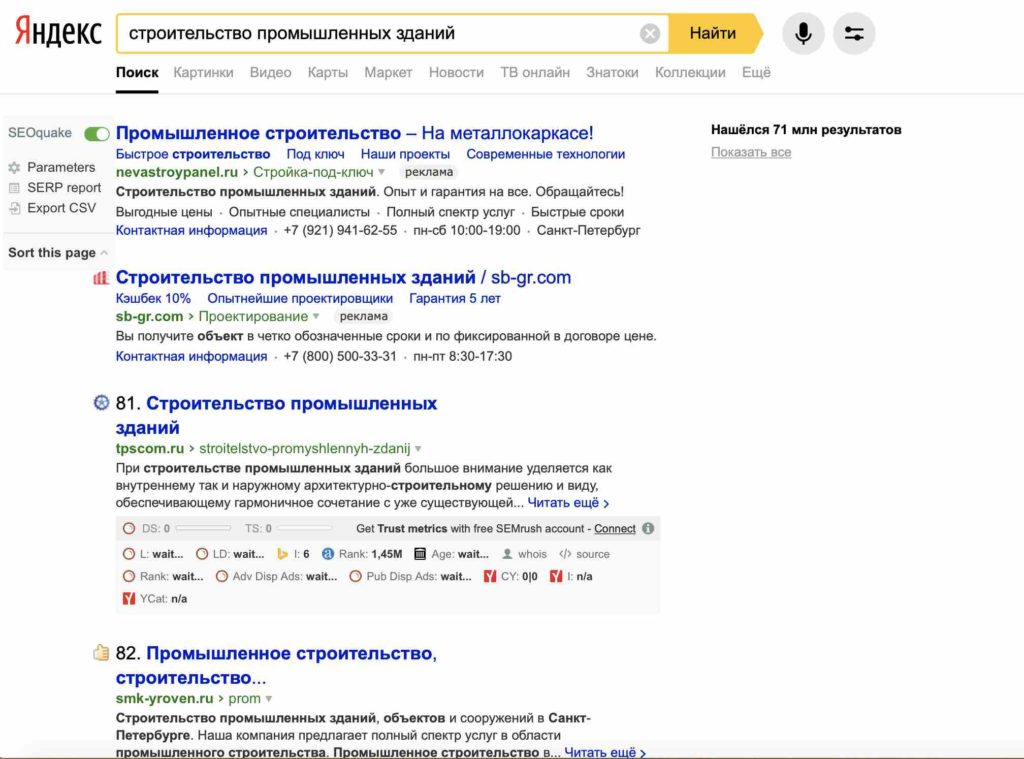Expand the Ещё menu
This screenshot has height=759, width=1024.
[756, 73]
